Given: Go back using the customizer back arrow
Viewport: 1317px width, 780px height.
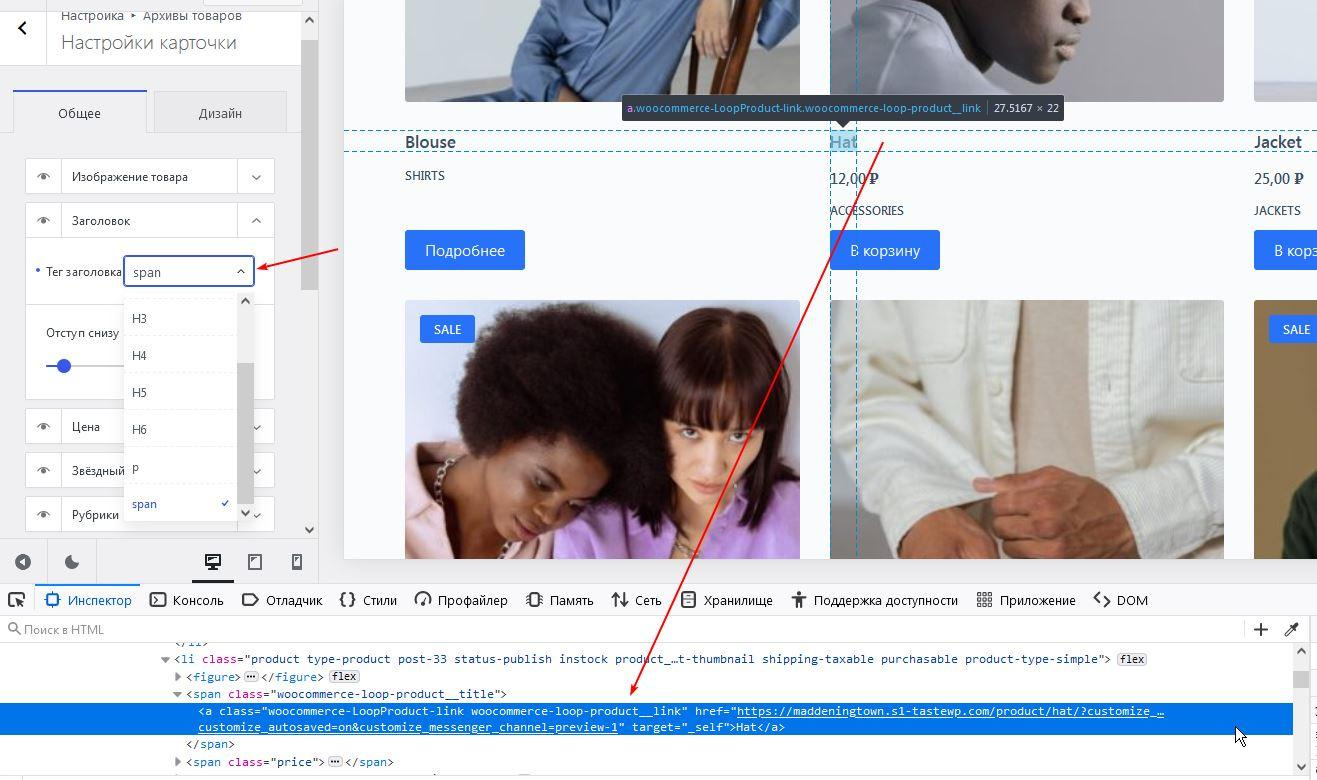Looking at the screenshot, I should click(22, 28).
